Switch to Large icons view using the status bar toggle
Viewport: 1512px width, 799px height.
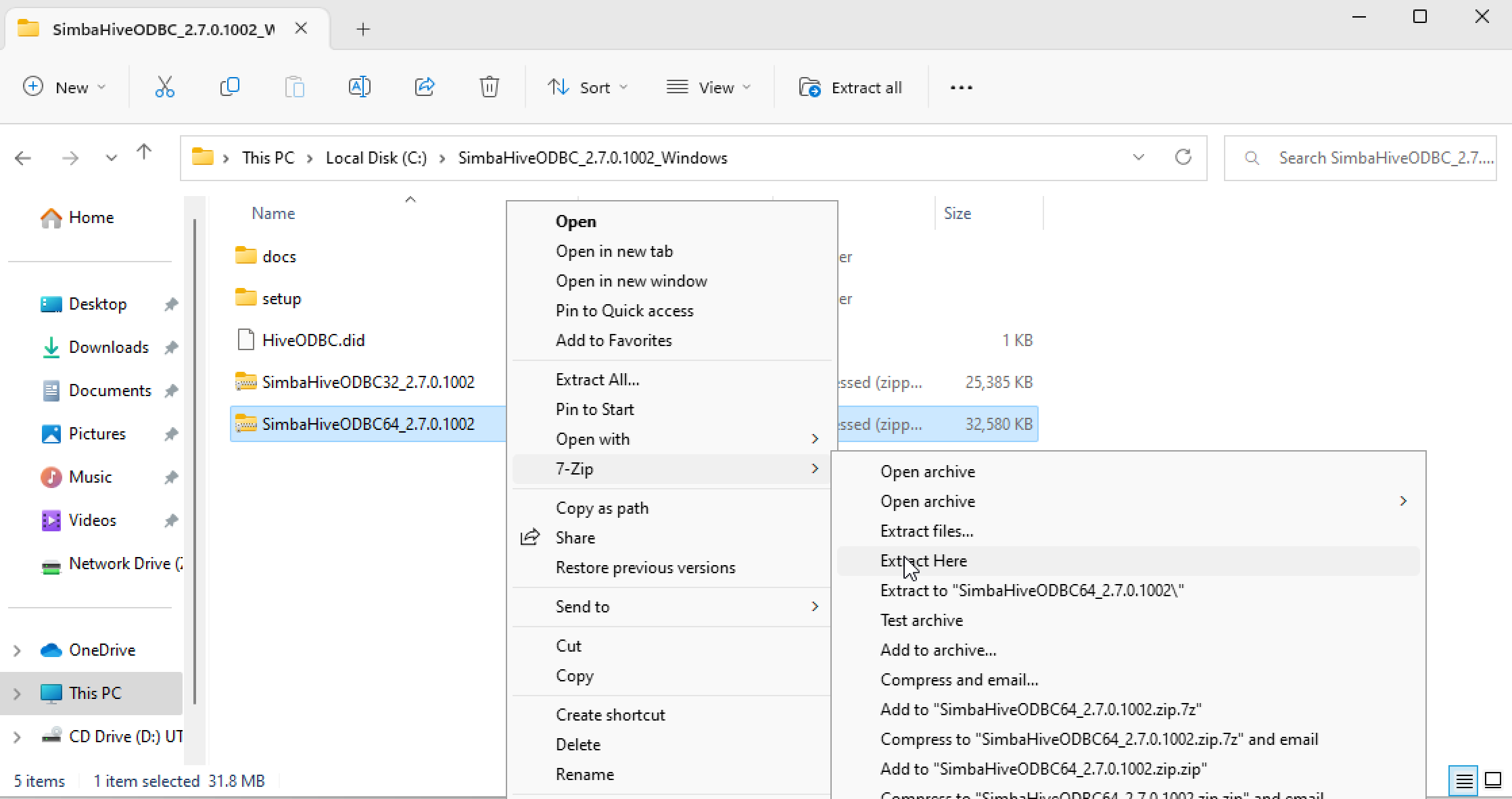click(1492, 781)
